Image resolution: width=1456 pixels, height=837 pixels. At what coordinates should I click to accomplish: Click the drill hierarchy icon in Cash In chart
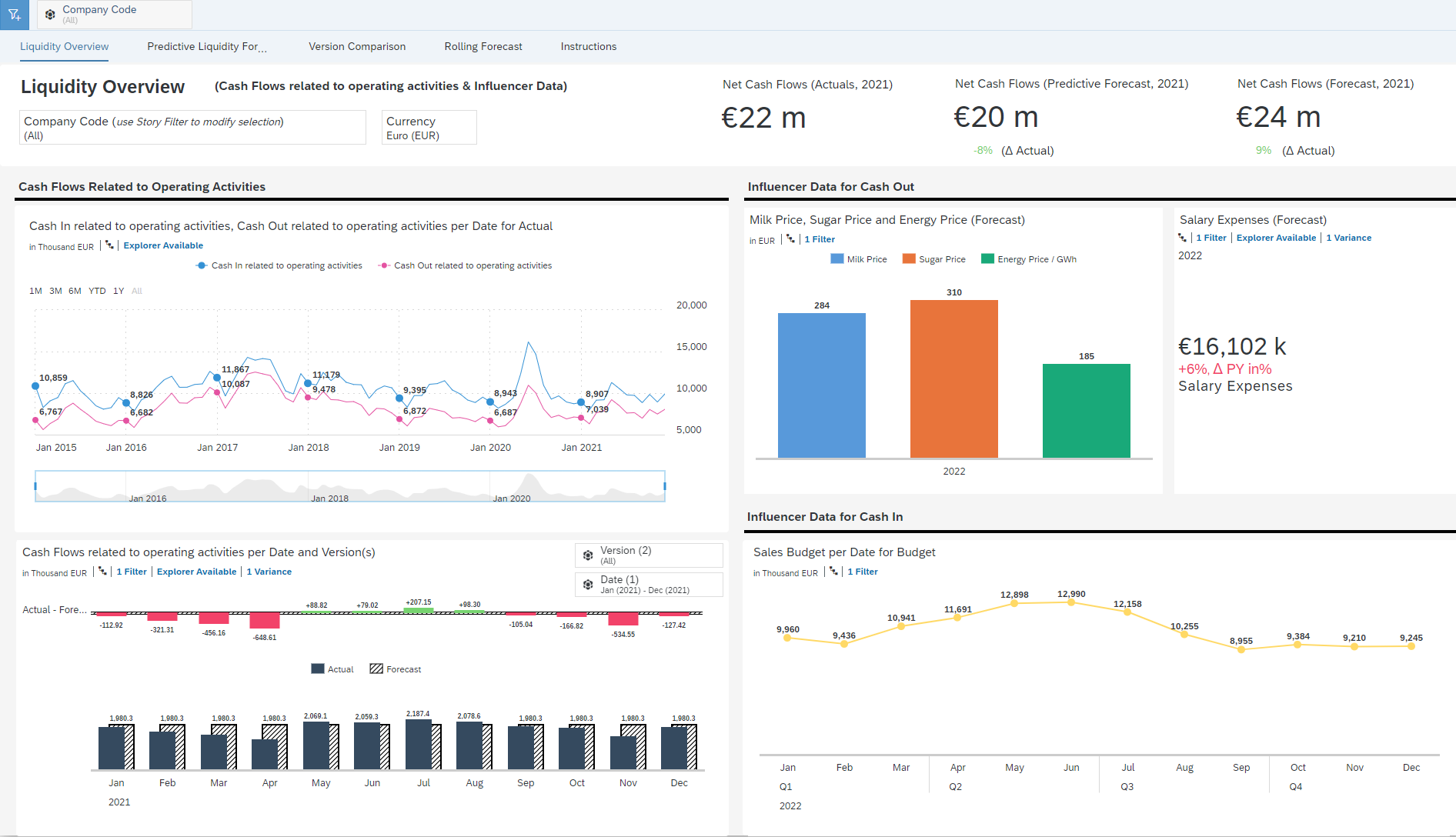click(x=109, y=245)
